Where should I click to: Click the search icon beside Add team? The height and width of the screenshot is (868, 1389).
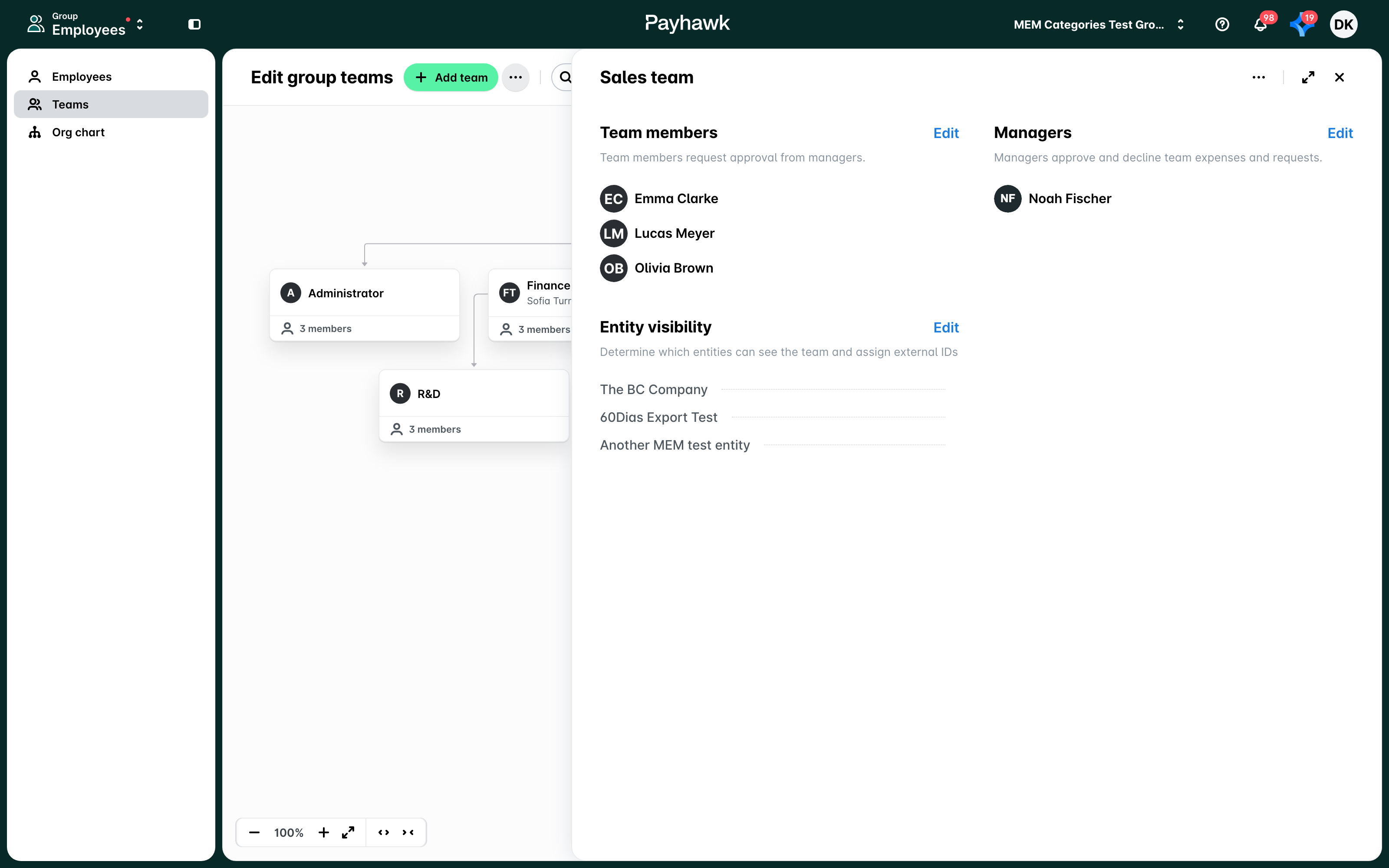pos(565,77)
